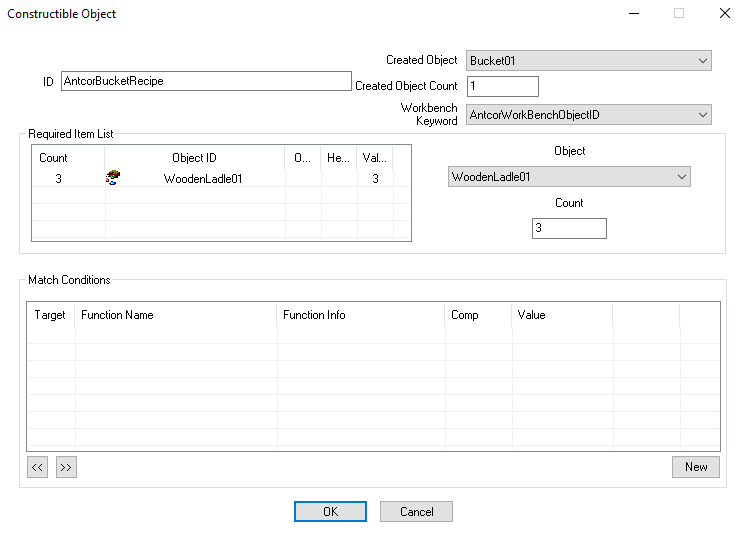The image size is (746, 533).
Task: Click the Count column header in item list
Action: click(54, 158)
